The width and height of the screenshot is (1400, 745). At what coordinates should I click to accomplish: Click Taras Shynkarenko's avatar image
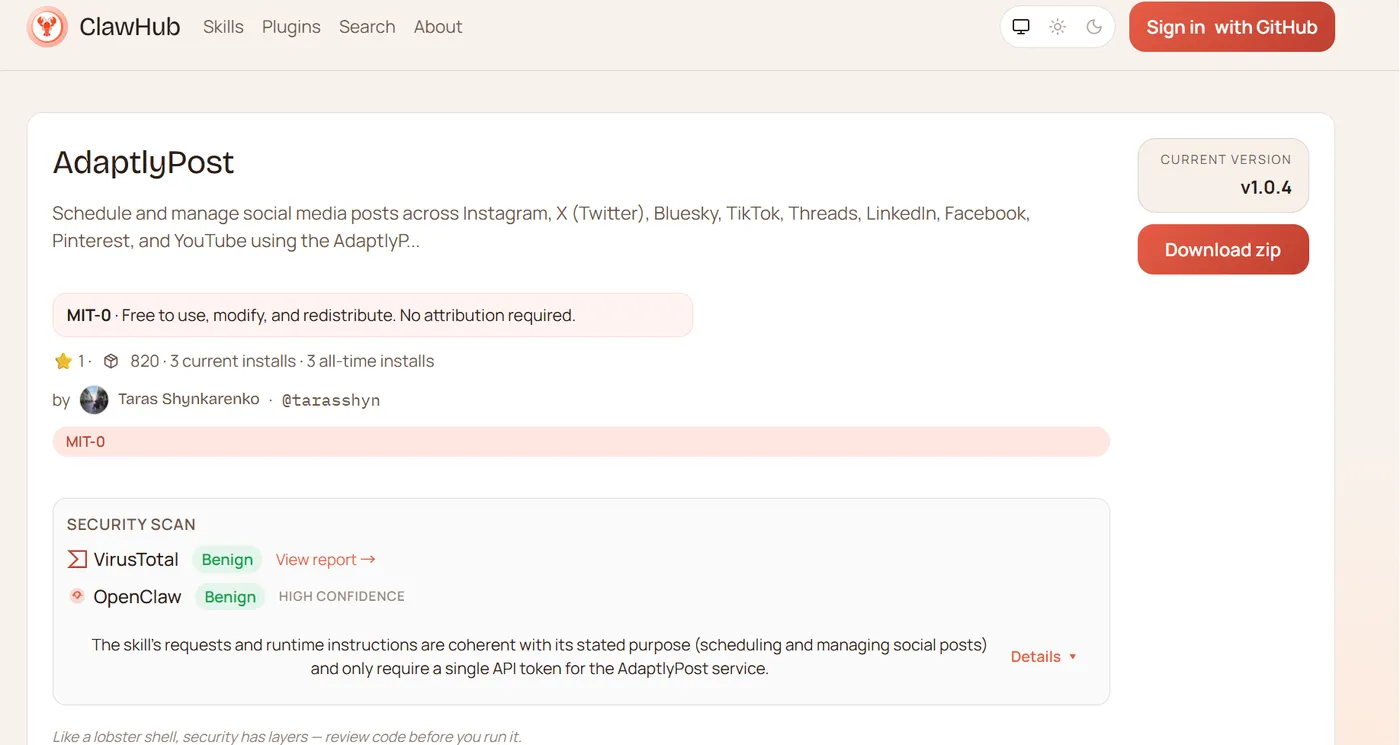[x=94, y=400]
